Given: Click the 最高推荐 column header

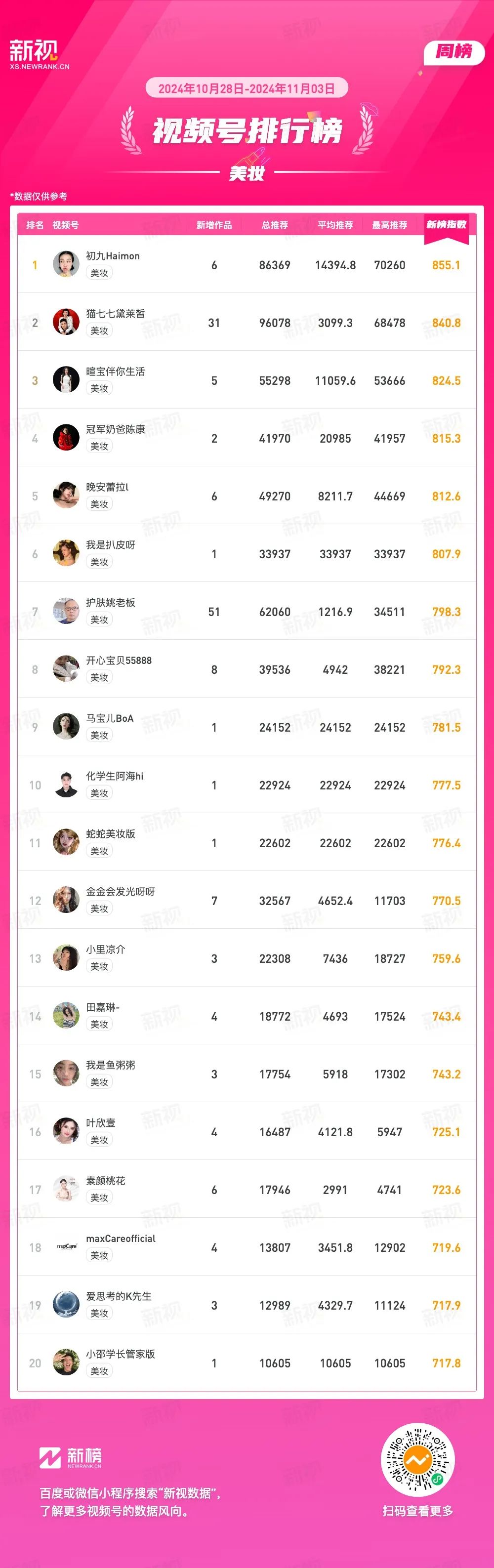Looking at the screenshot, I should click(x=390, y=225).
